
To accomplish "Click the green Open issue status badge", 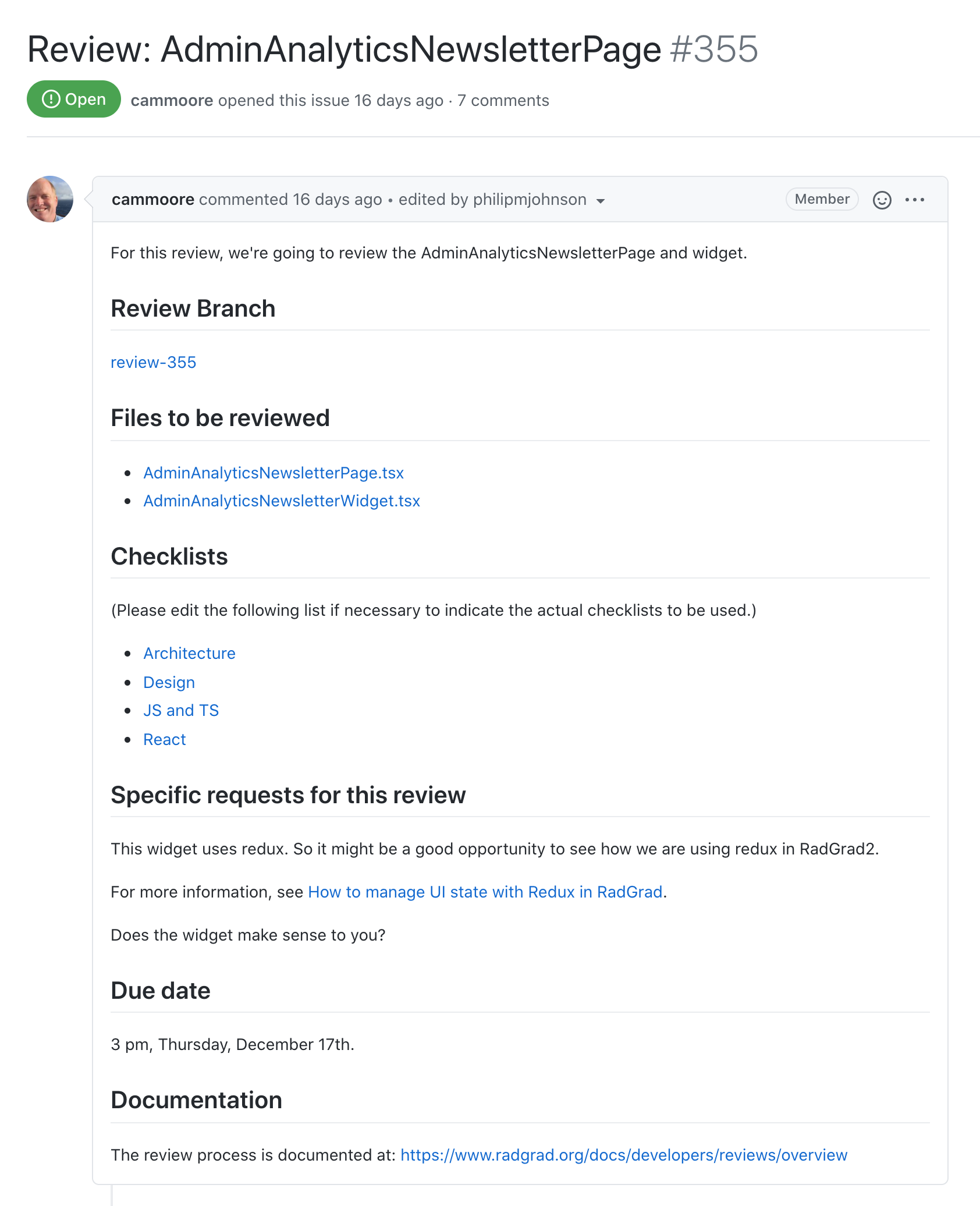I will 74,100.
